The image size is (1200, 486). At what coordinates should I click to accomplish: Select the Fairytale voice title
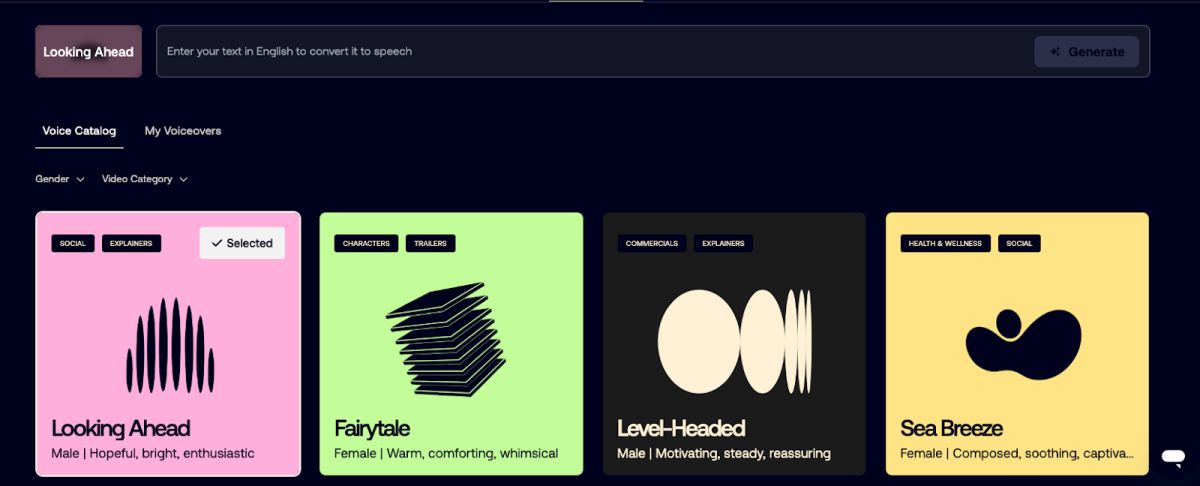point(372,428)
